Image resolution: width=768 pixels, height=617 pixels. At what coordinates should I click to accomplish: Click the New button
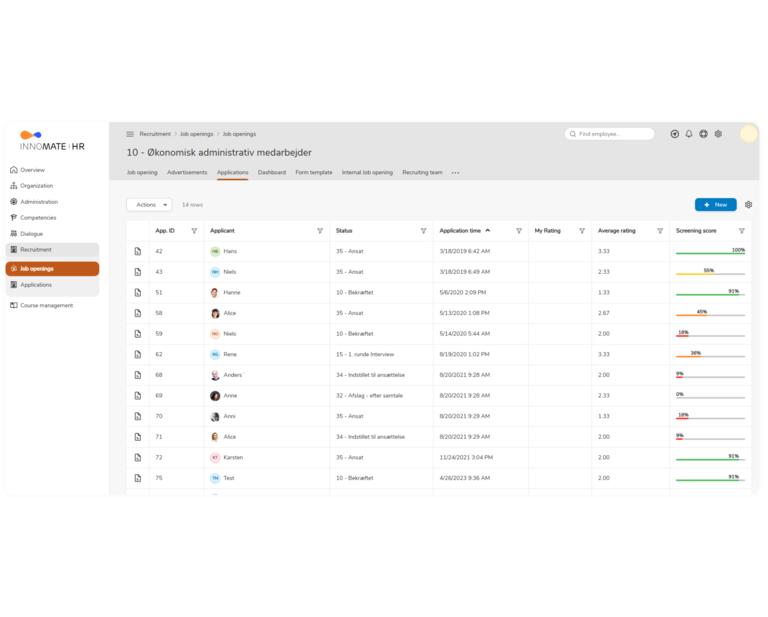[x=715, y=205]
